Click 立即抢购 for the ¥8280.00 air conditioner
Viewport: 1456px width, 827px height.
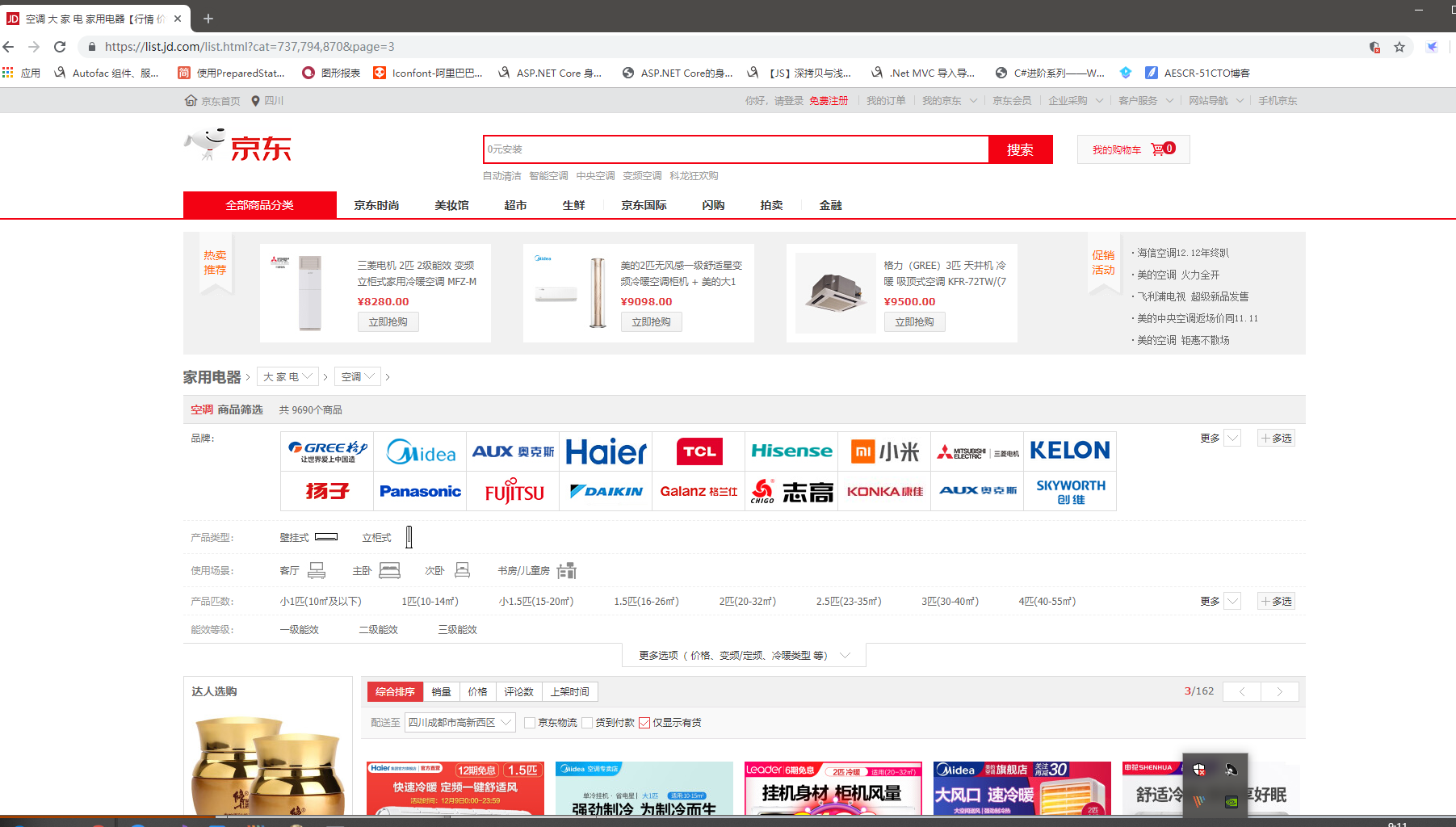click(x=388, y=322)
